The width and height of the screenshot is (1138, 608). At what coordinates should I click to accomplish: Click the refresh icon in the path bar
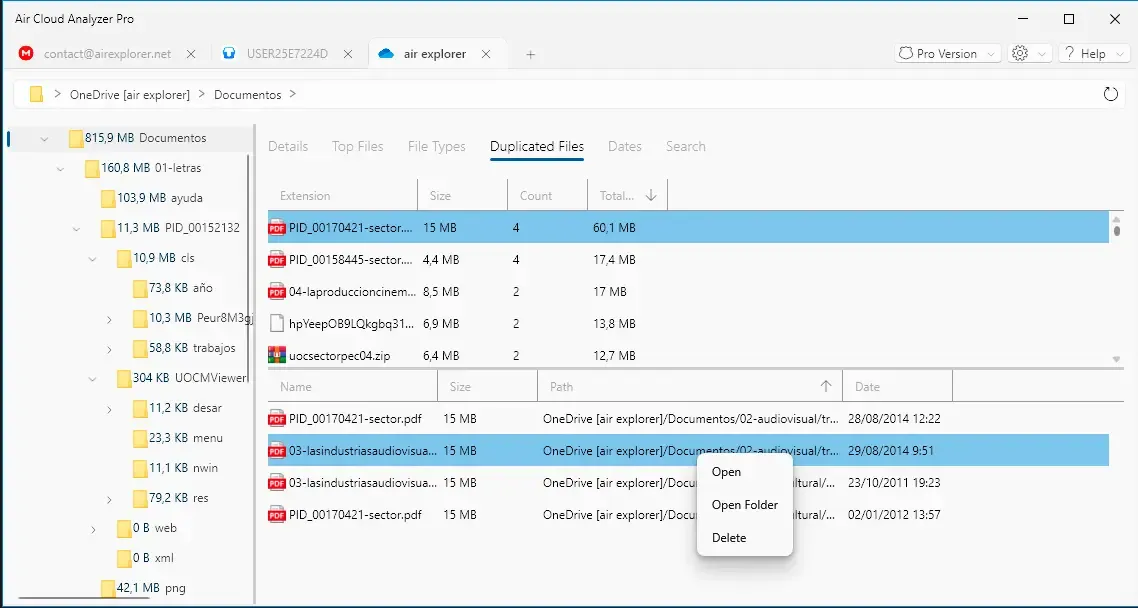[1110, 94]
